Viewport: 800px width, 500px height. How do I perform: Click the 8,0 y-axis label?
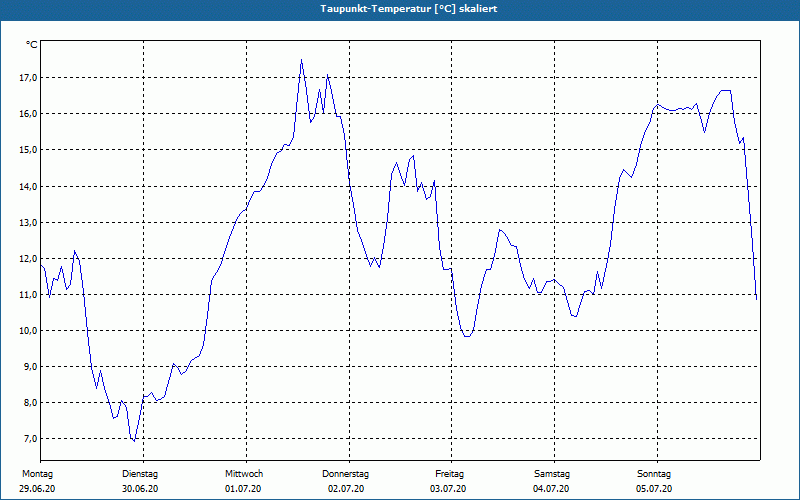click(30, 403)
